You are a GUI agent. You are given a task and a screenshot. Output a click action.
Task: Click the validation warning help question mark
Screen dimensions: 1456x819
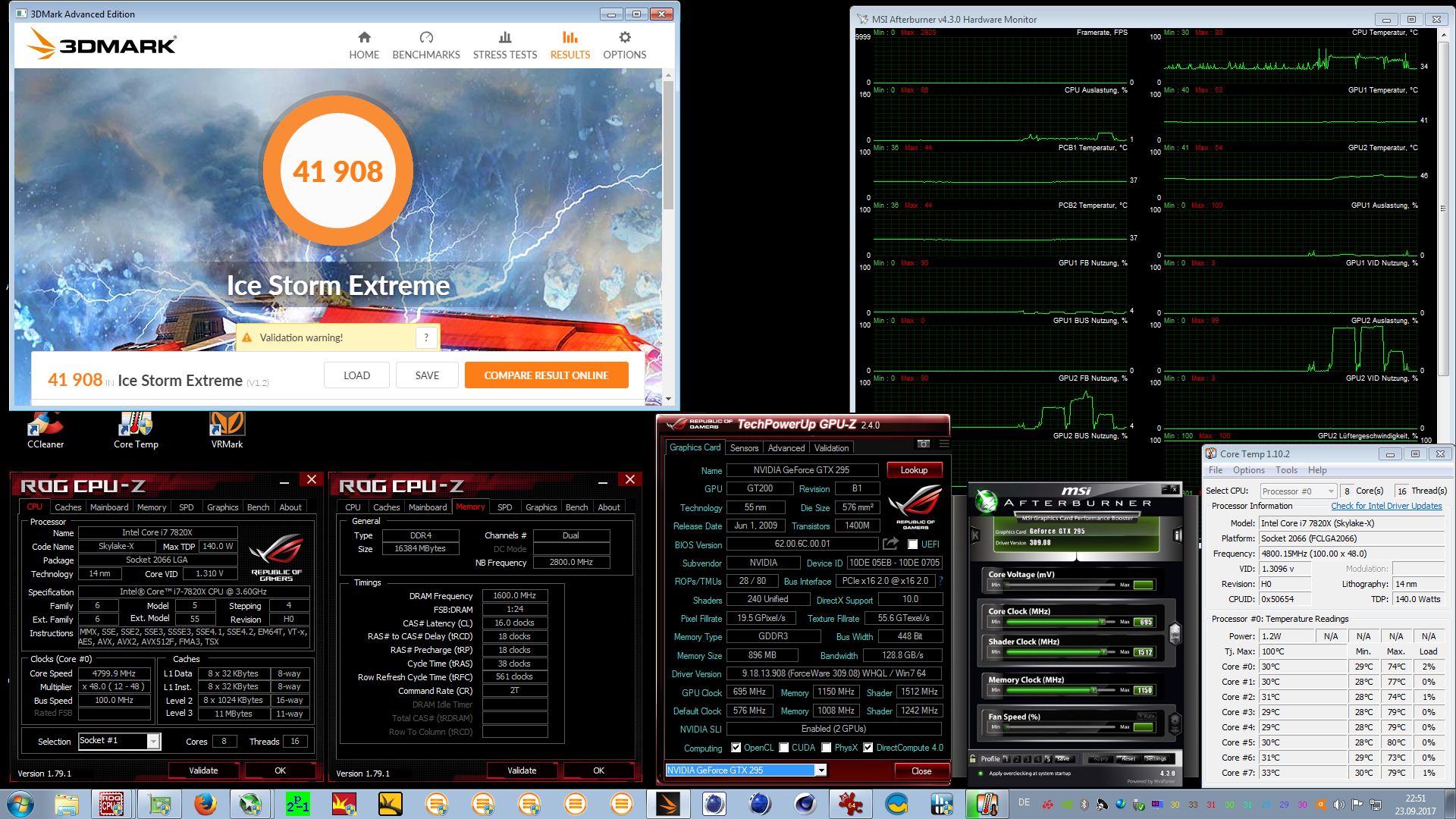tap(426, 337)
